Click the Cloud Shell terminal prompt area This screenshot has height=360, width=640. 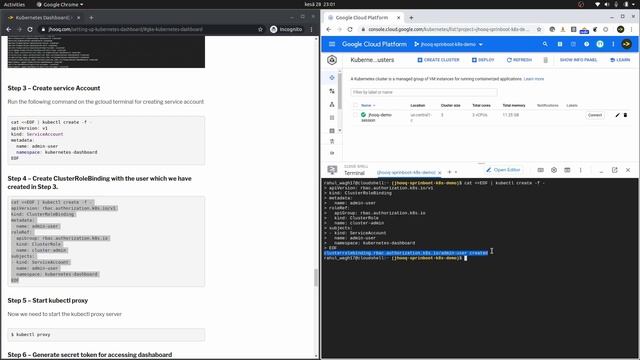[x=465, y=258]
